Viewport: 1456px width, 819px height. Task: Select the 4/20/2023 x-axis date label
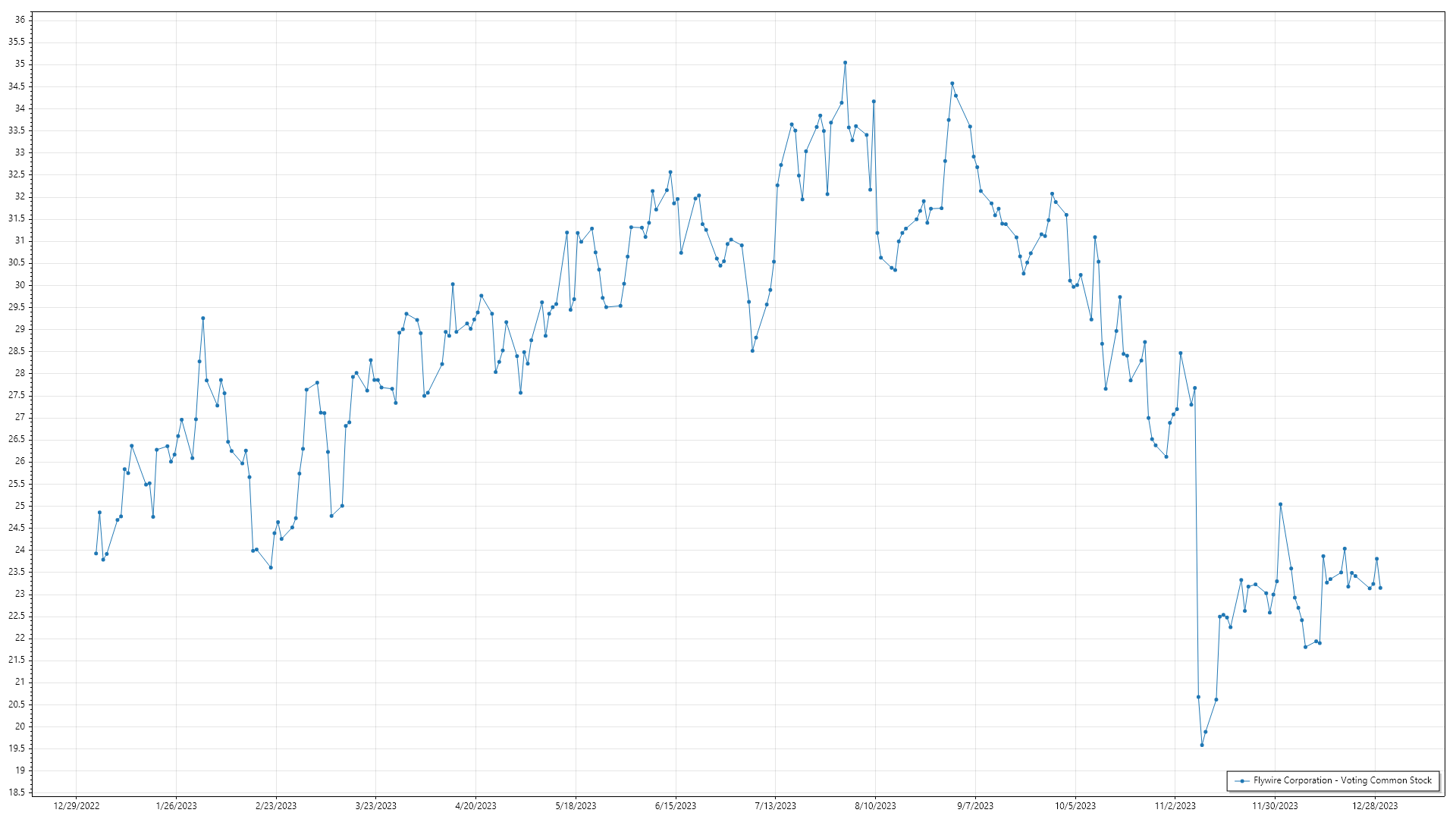tap(475, 806)
